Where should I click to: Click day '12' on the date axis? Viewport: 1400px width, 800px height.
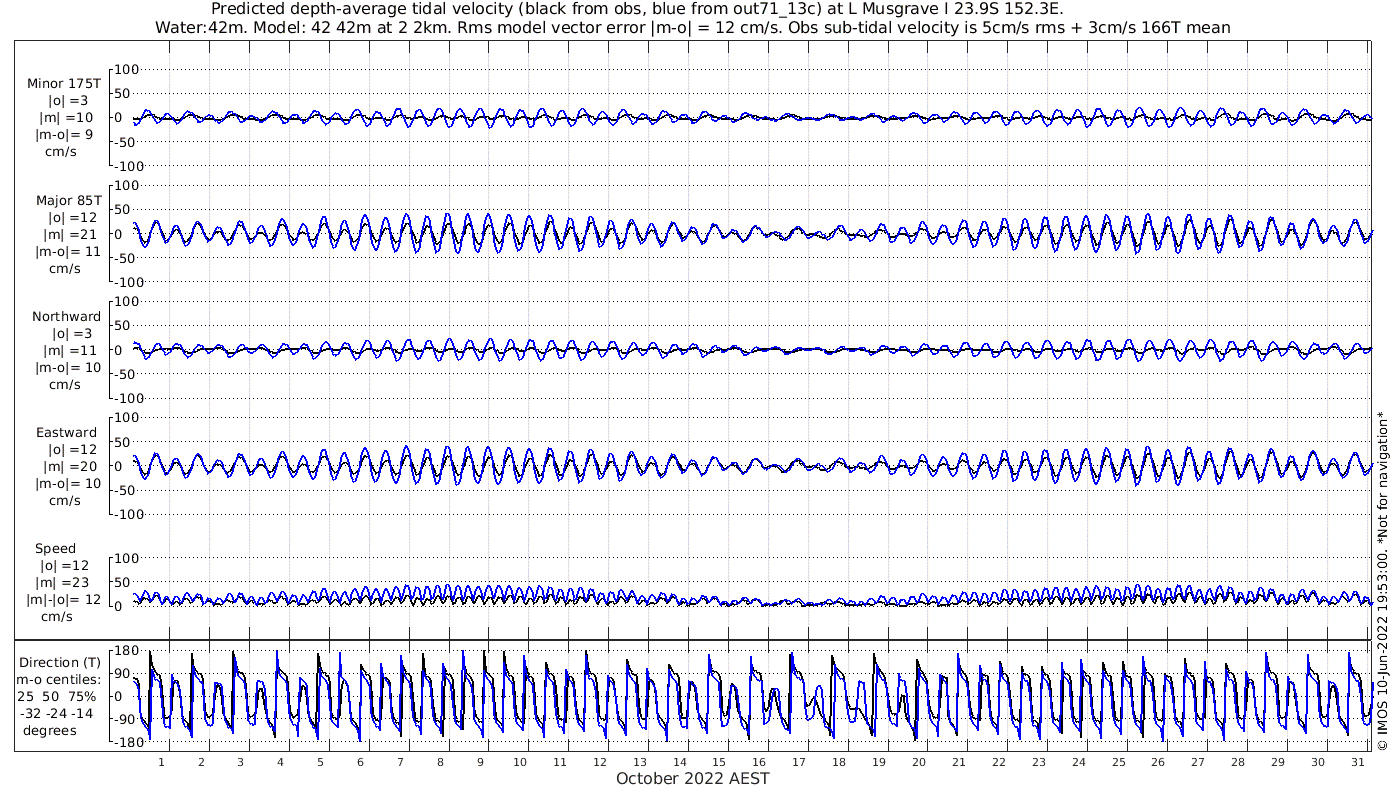coord(599,762)
